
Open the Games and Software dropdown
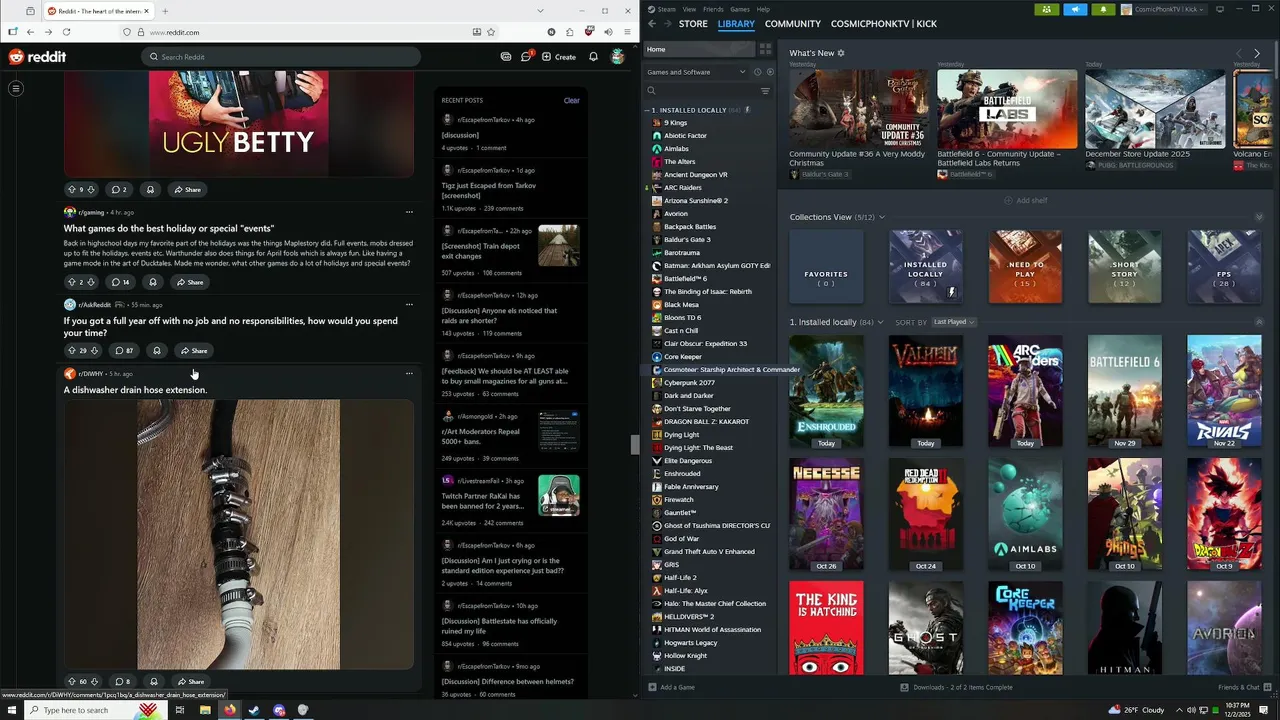click(696, 72)
